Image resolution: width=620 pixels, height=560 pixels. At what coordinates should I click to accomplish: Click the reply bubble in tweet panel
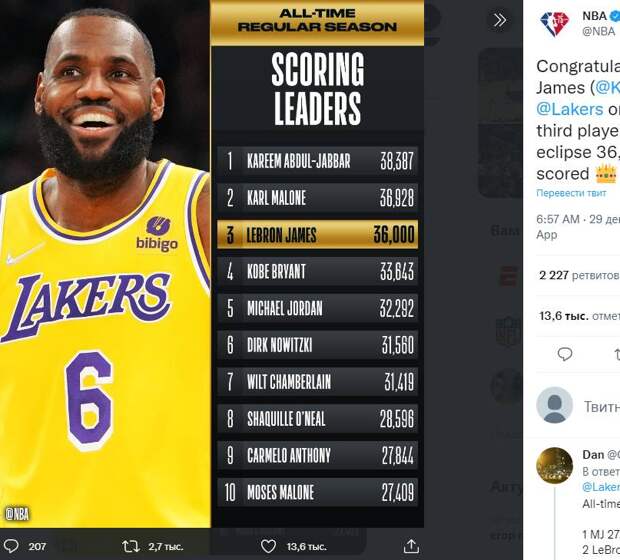click(565, 354)
